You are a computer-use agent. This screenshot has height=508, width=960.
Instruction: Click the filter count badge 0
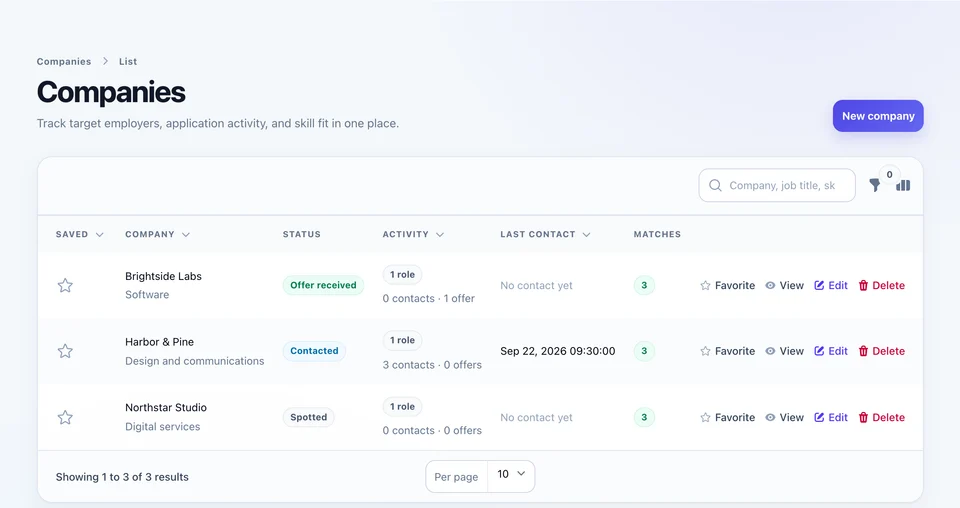tap(890, 174)
